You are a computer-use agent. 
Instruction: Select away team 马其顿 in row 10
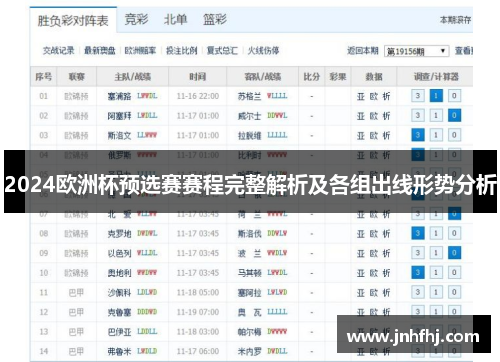point(249,273)
